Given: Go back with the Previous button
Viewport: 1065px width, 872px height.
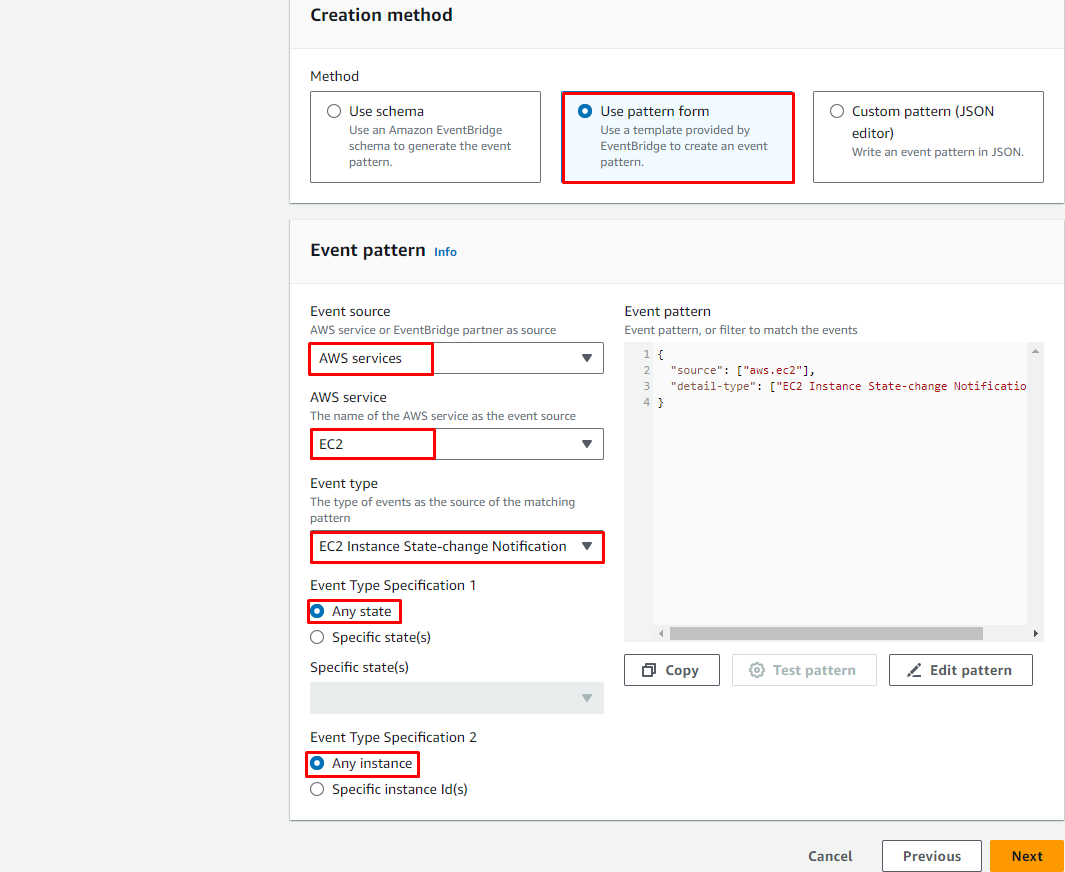Looking at the screenshot, I should (931, 856).
